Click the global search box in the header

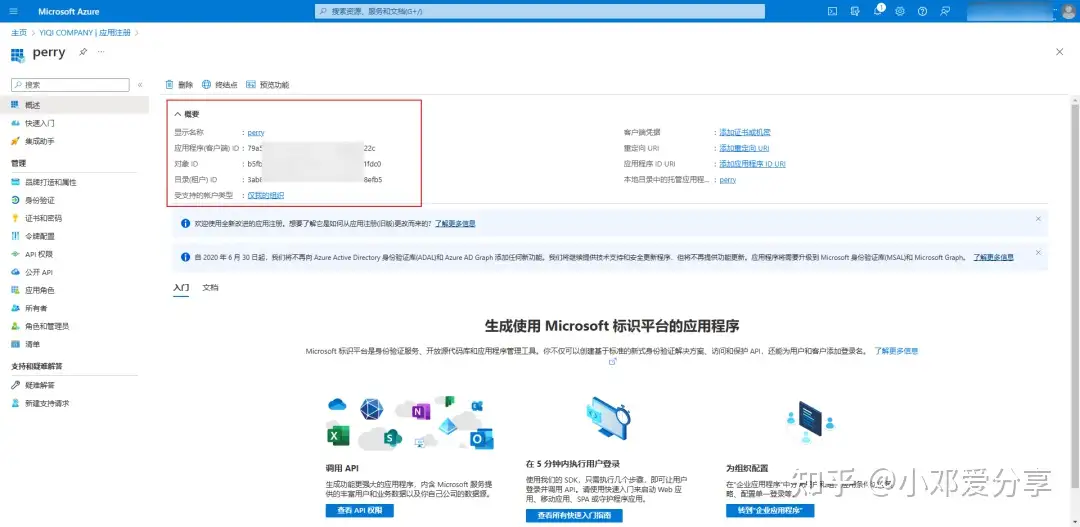click(x=540, y=11)
